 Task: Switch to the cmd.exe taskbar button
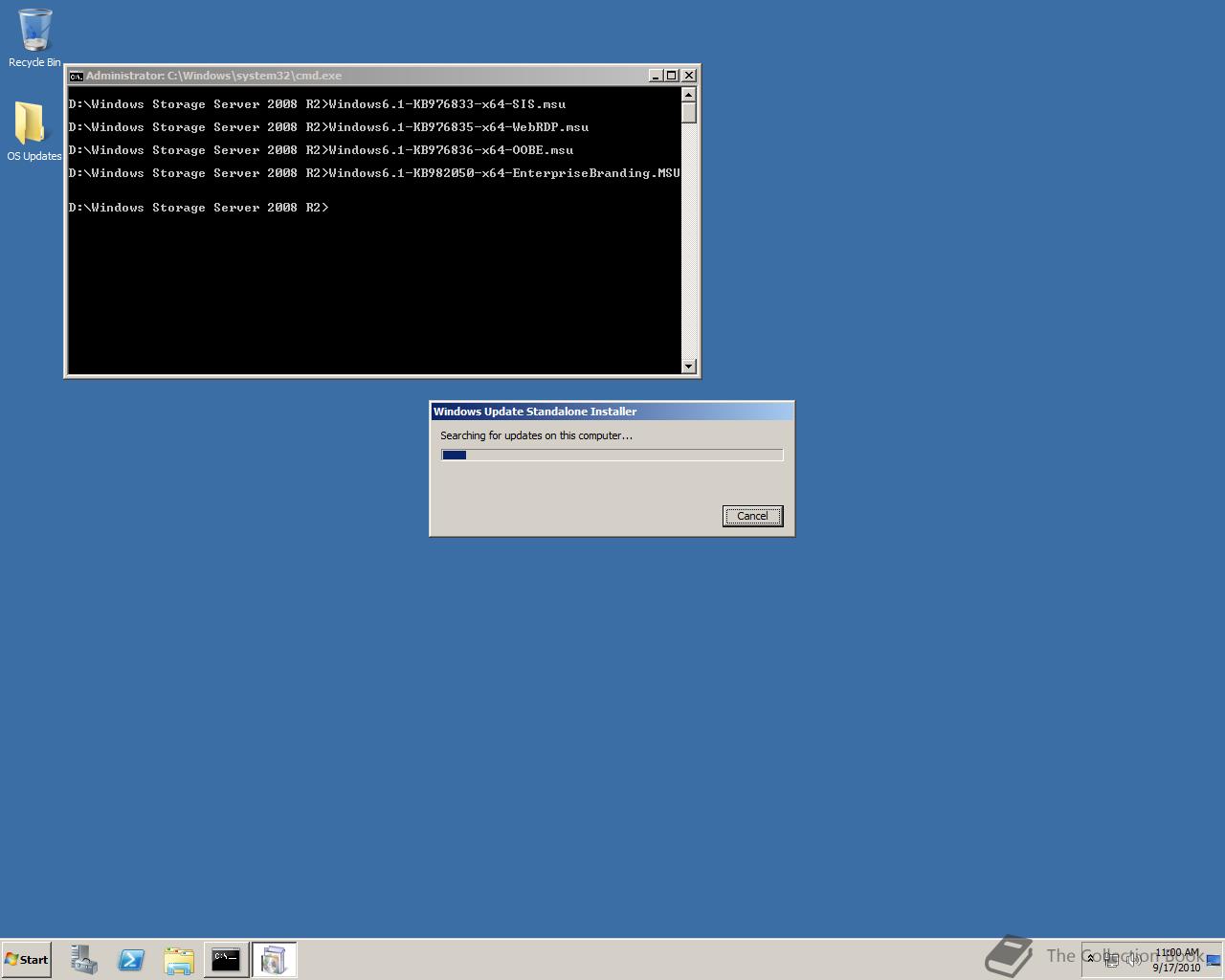click(x=226, y=959)
